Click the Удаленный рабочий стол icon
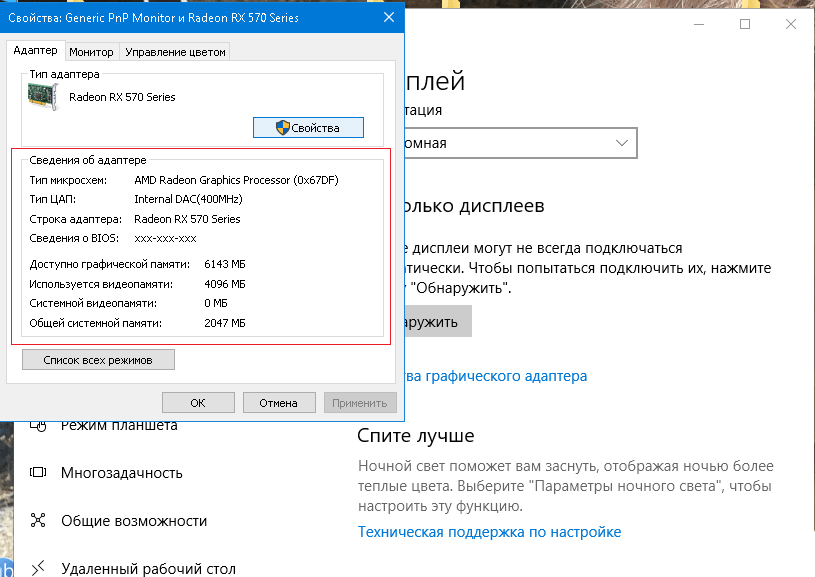This screenshot has height=577, width=815. [x=38, y=568]
